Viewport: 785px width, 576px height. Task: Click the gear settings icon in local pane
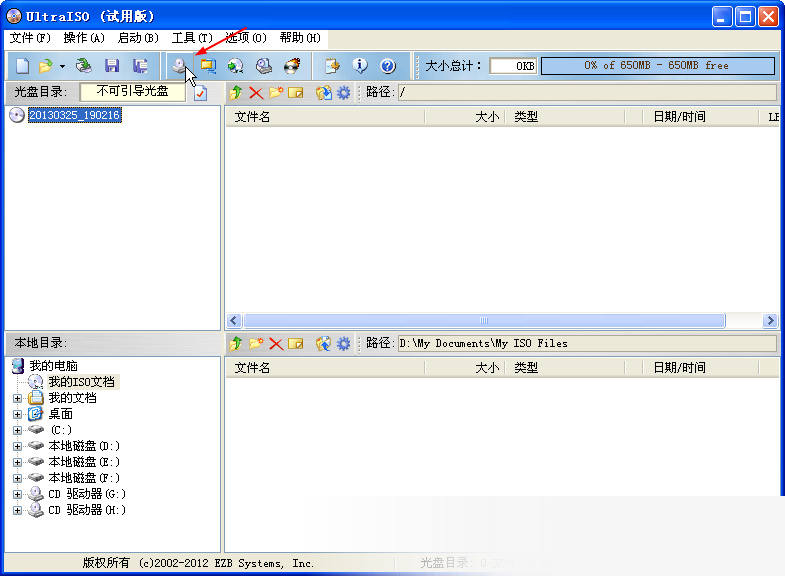pyautogui.click(x=343, y=343)
